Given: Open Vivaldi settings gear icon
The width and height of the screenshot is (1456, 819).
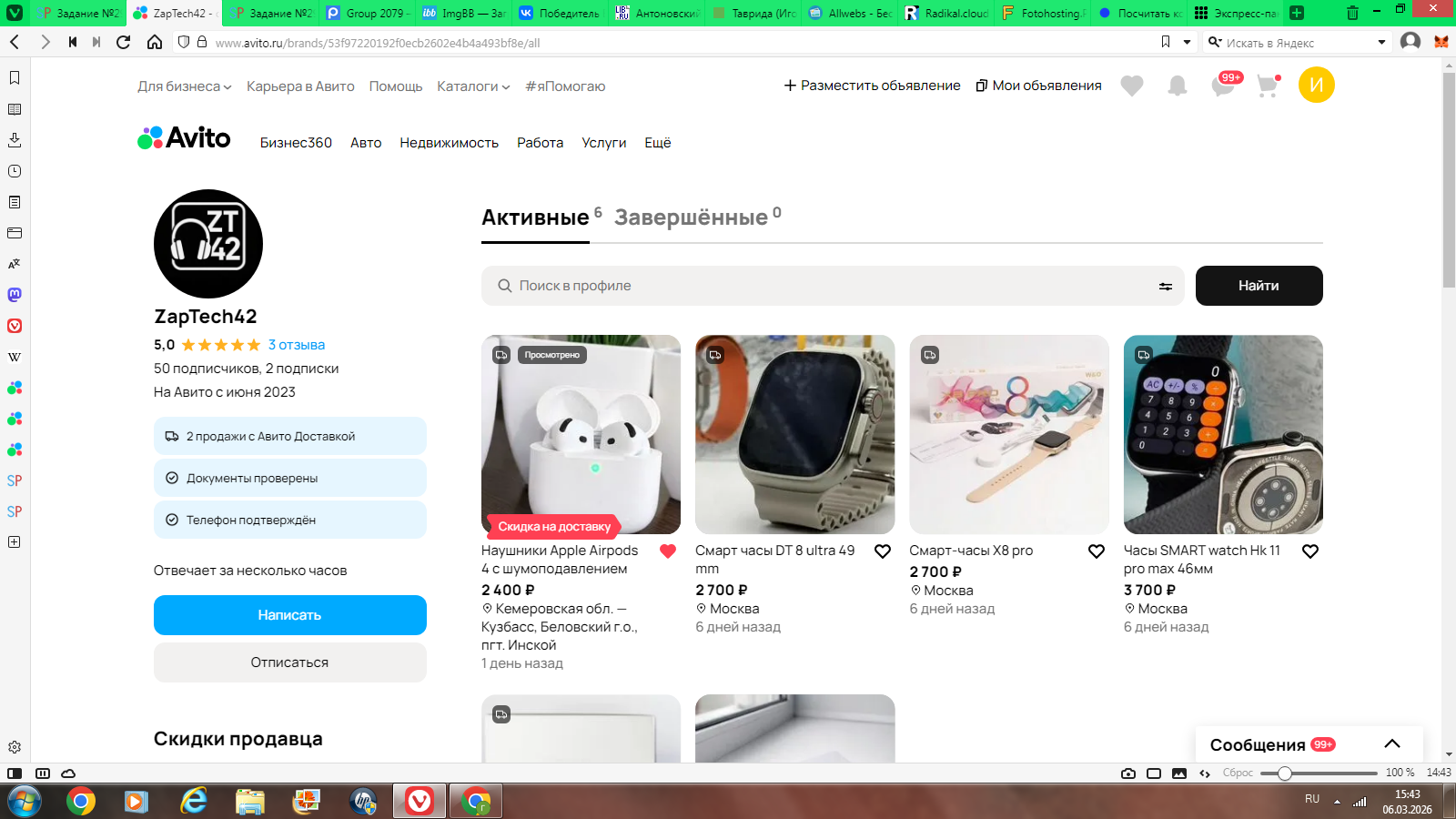Looking at the screenshot, I should [x=15, y=747].
